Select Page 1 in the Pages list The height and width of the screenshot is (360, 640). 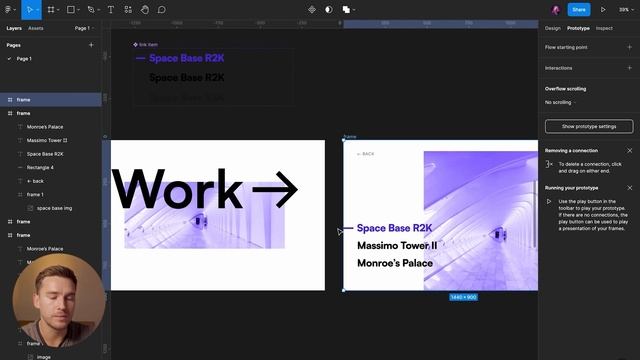tap(24, 59)
